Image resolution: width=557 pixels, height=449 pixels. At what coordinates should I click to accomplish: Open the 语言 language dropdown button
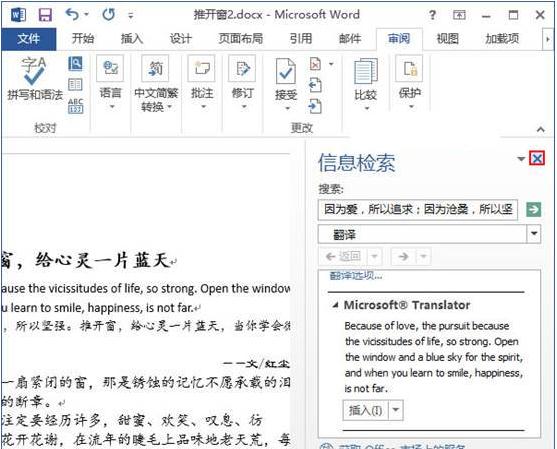(110, 83)
